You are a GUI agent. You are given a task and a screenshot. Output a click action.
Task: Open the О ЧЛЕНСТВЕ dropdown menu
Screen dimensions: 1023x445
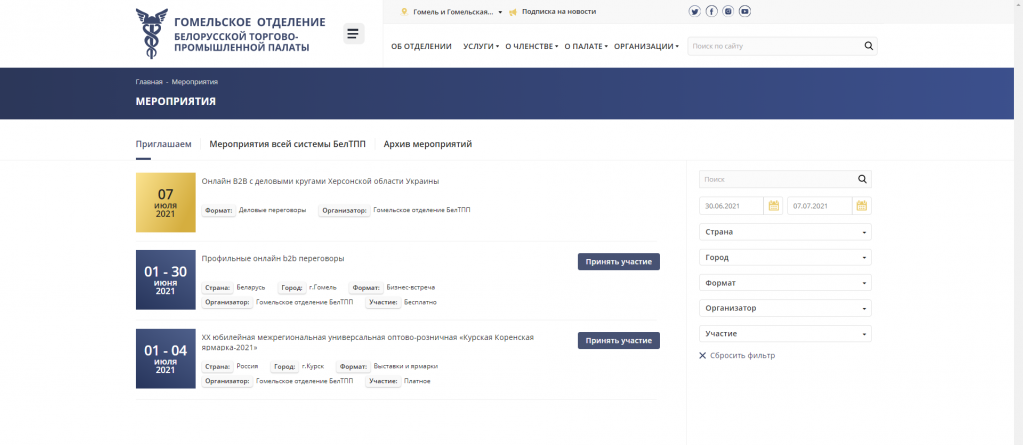coord(532,46)
